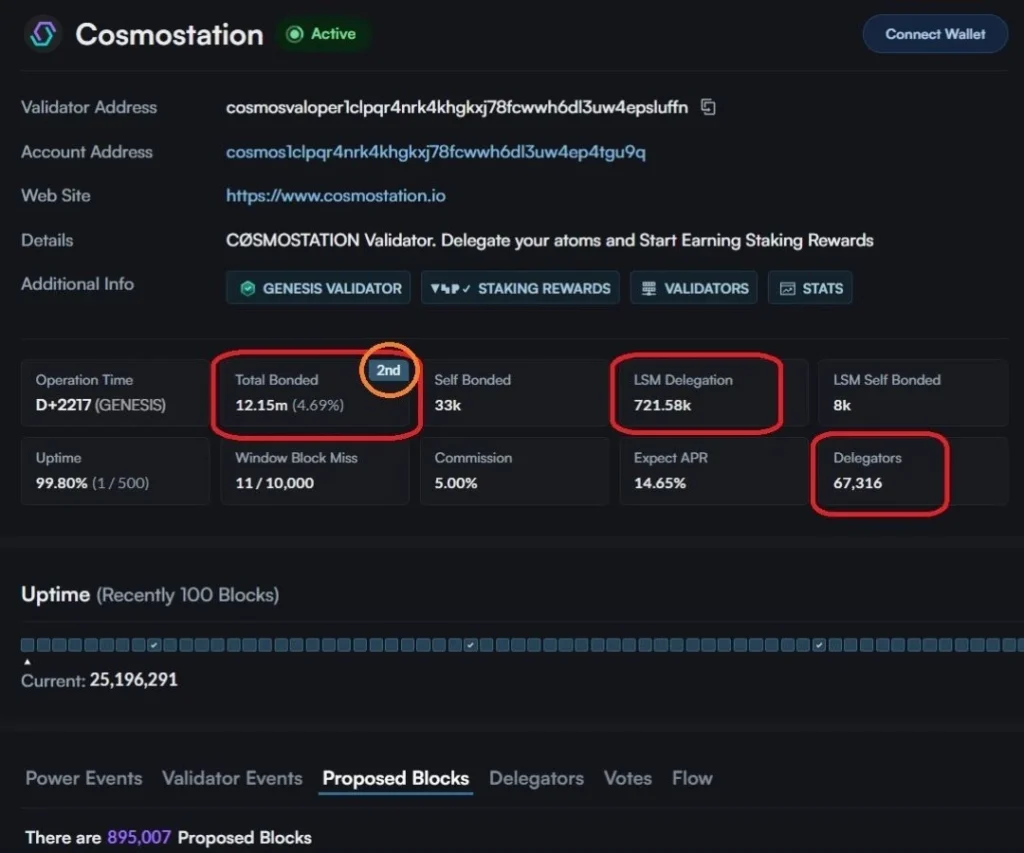Visit the cosmostation.io website link

336,196
